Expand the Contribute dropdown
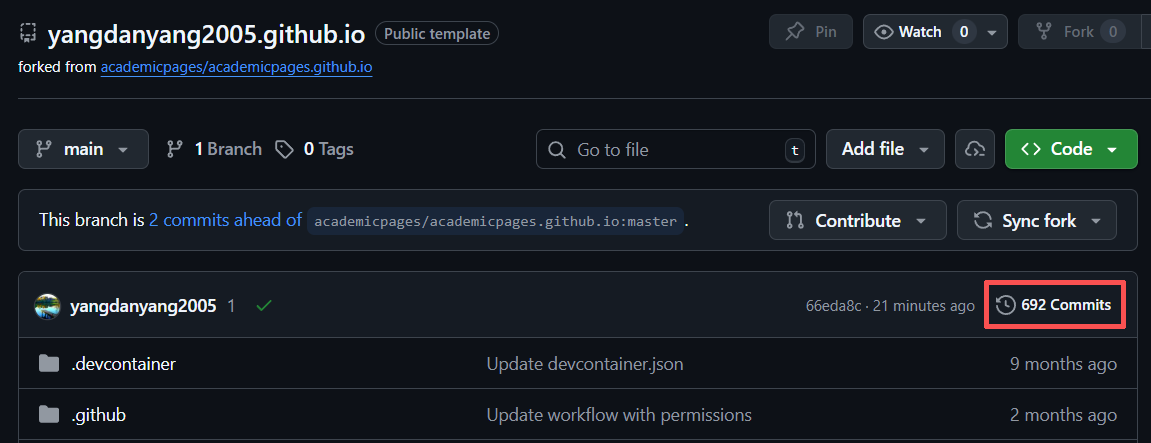Viewport: 1151px width, 443px height. [857, 220]
